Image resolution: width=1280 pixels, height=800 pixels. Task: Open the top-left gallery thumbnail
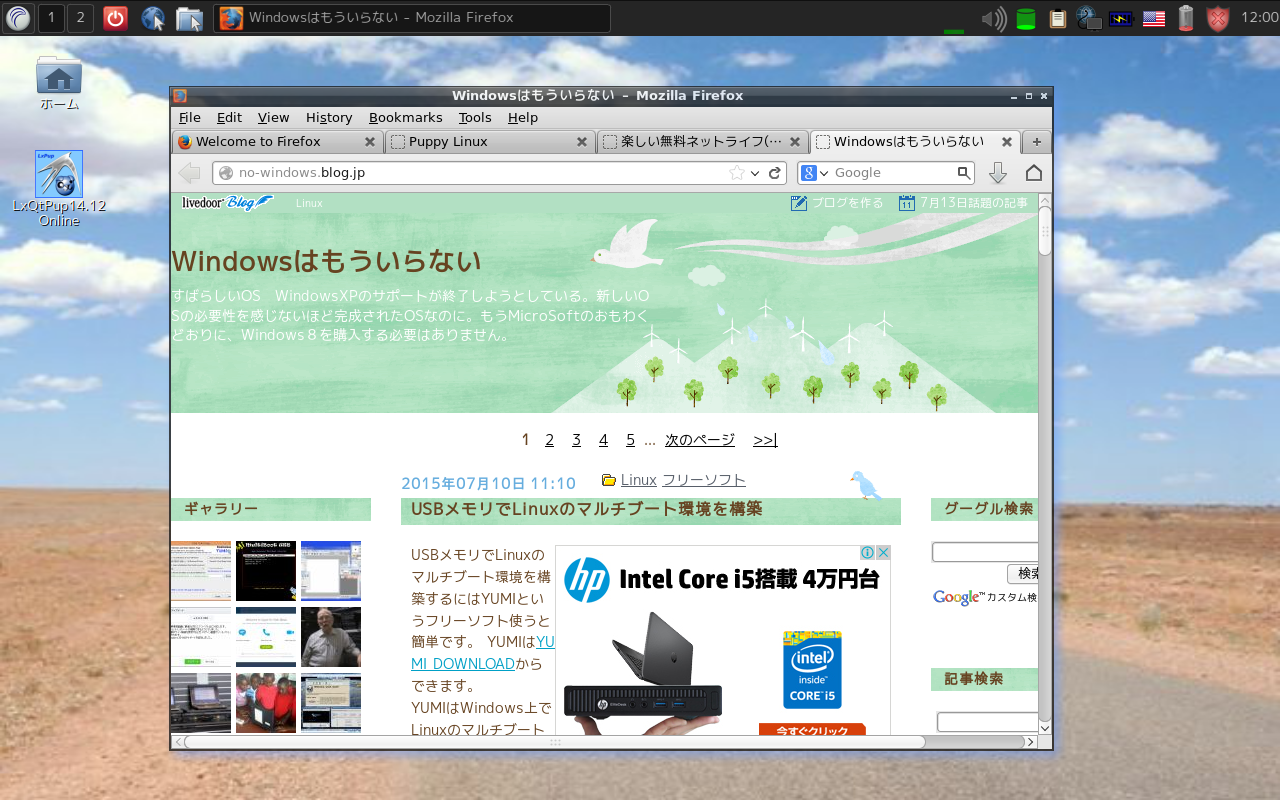201,571
